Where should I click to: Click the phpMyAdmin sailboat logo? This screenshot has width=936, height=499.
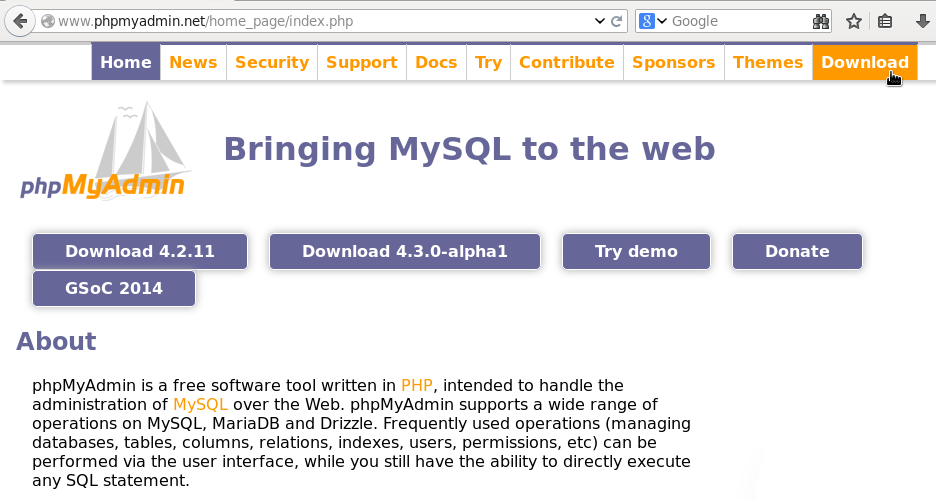103,151
